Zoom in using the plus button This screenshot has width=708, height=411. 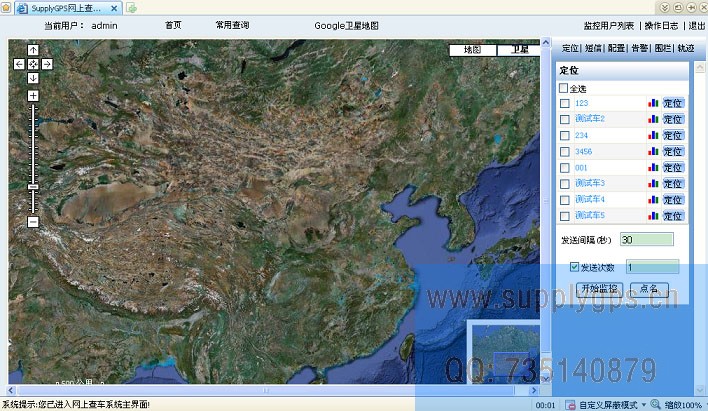[33, 96]
